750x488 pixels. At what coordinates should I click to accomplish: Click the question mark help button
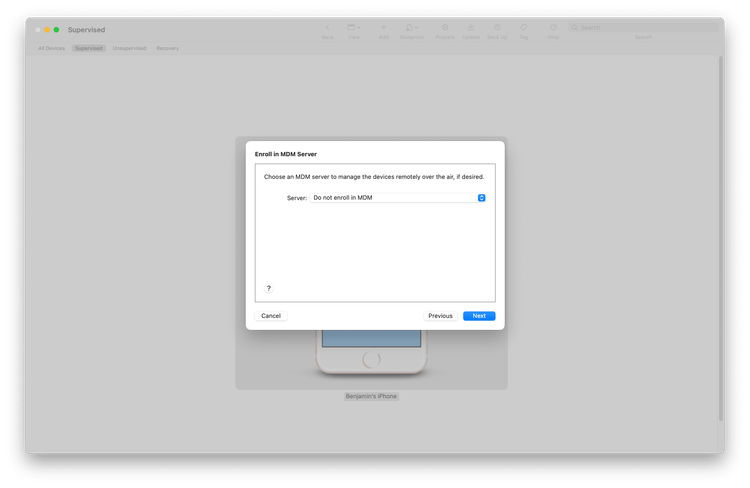268,288
